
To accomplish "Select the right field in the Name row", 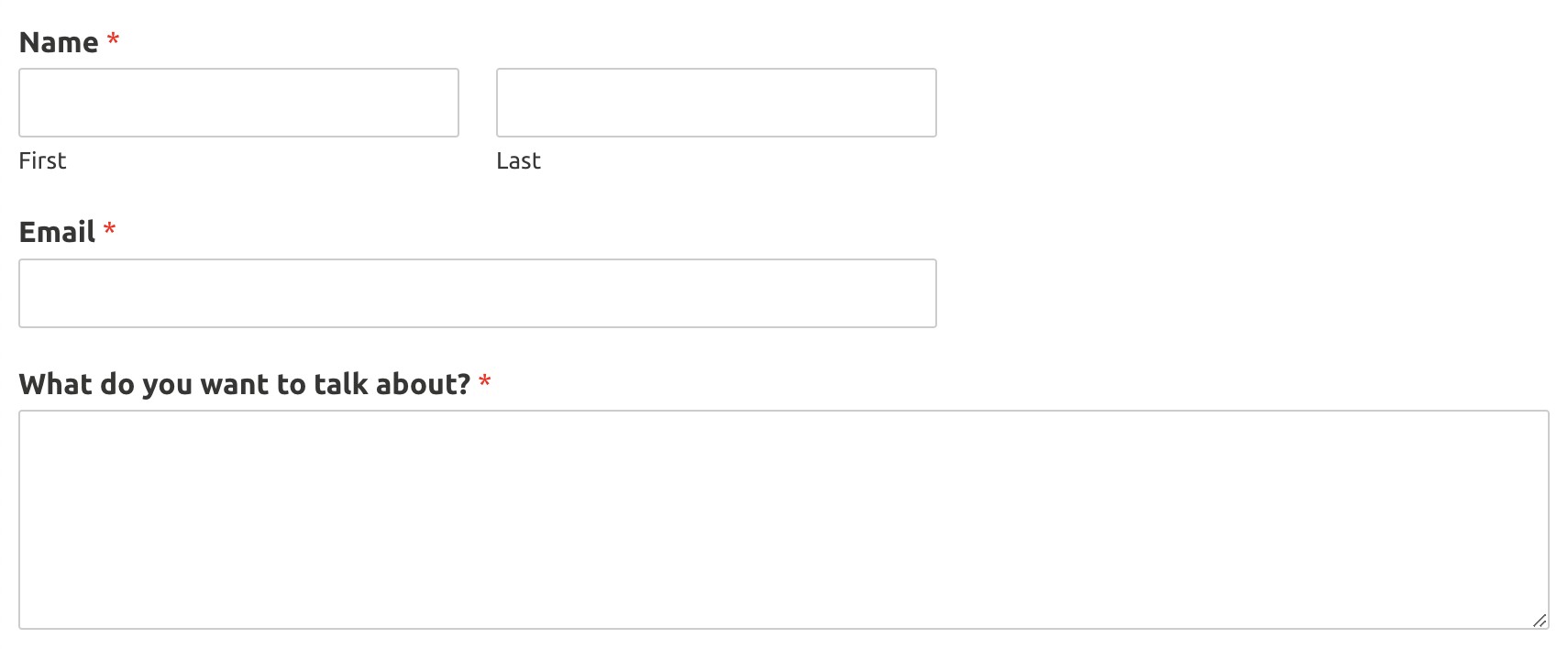I will (716, 103).
